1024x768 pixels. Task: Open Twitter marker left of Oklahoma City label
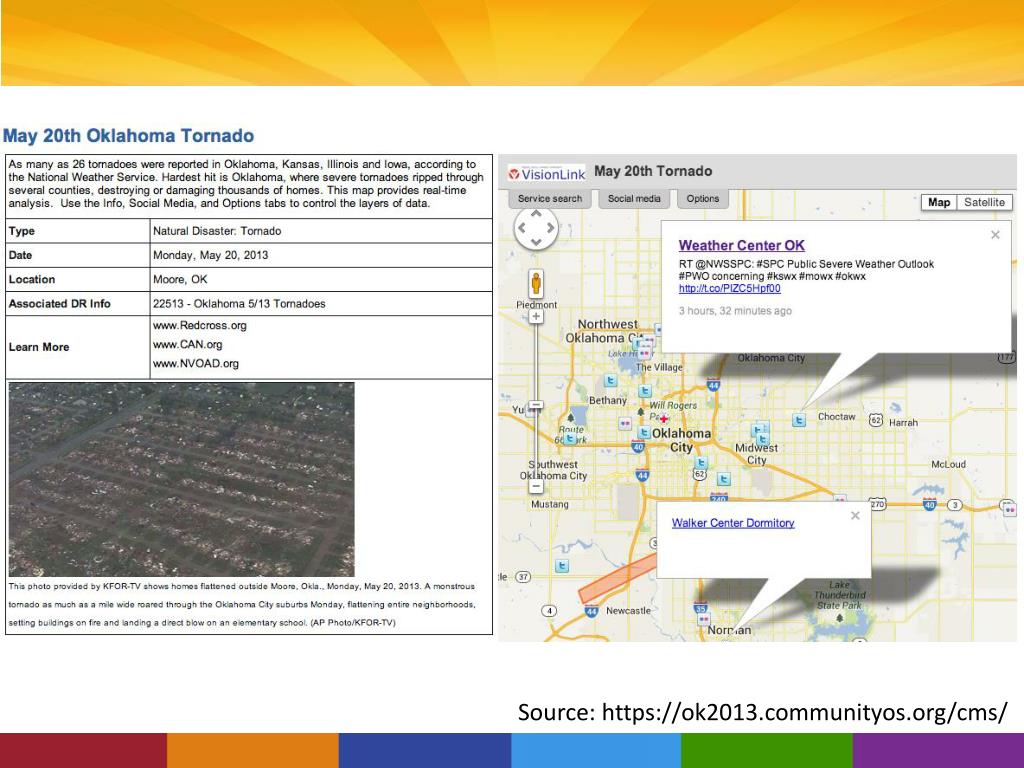(643, 432)
